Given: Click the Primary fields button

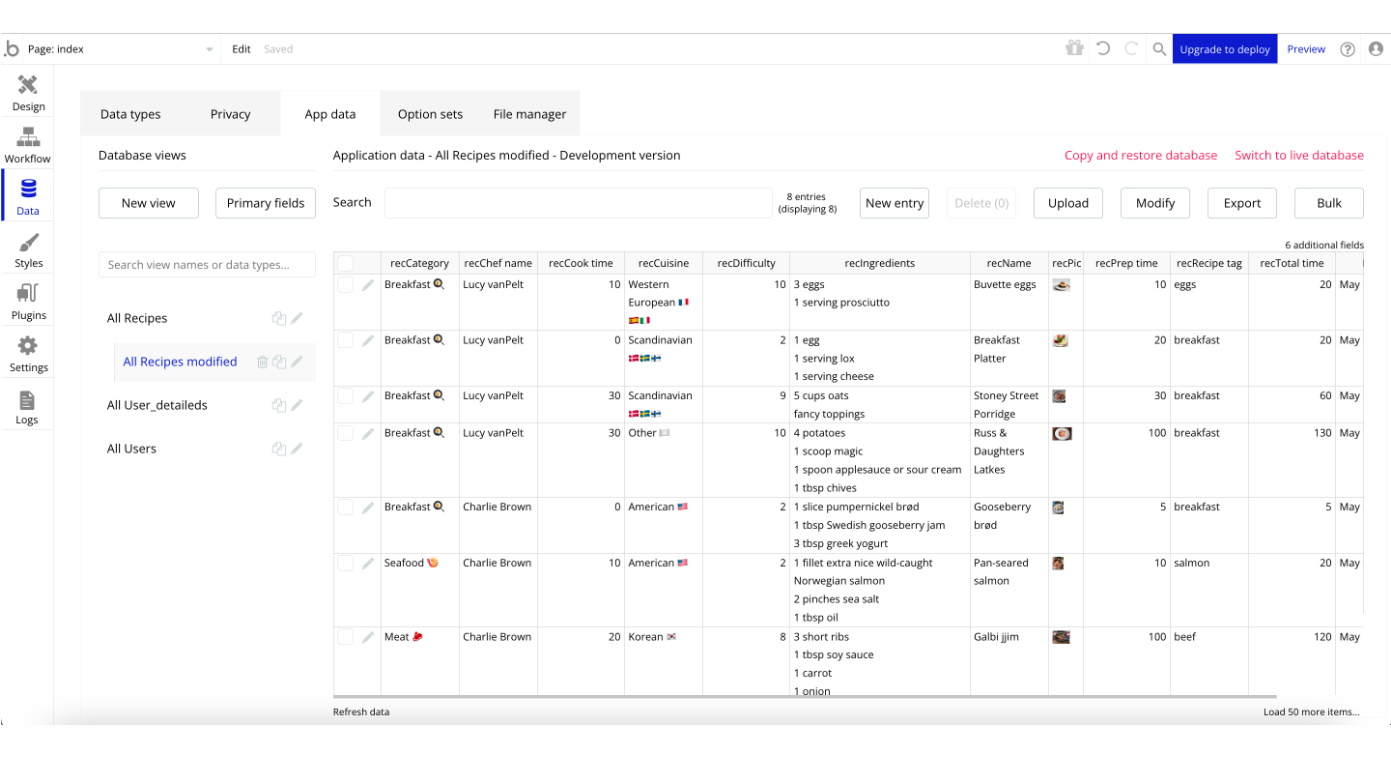Looking at the screenshot, I should click(x=265, y=203).
